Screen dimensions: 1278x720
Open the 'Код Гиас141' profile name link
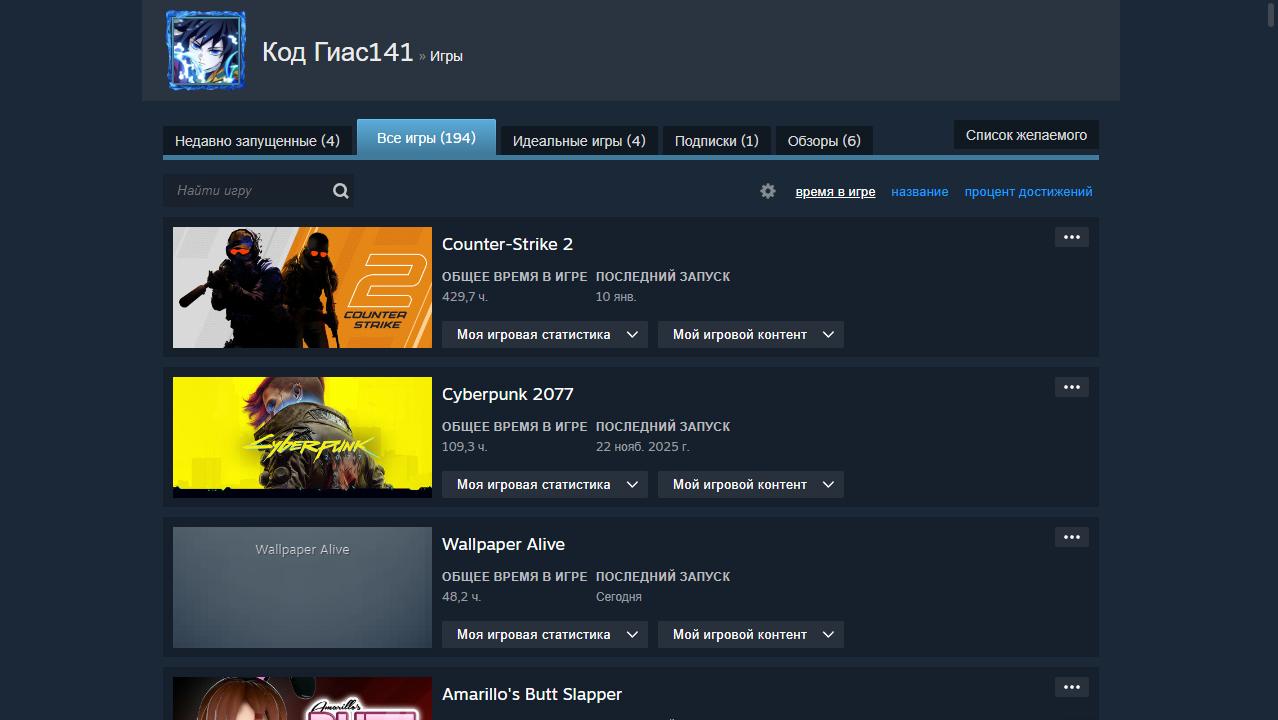click(x=337, y=53)
